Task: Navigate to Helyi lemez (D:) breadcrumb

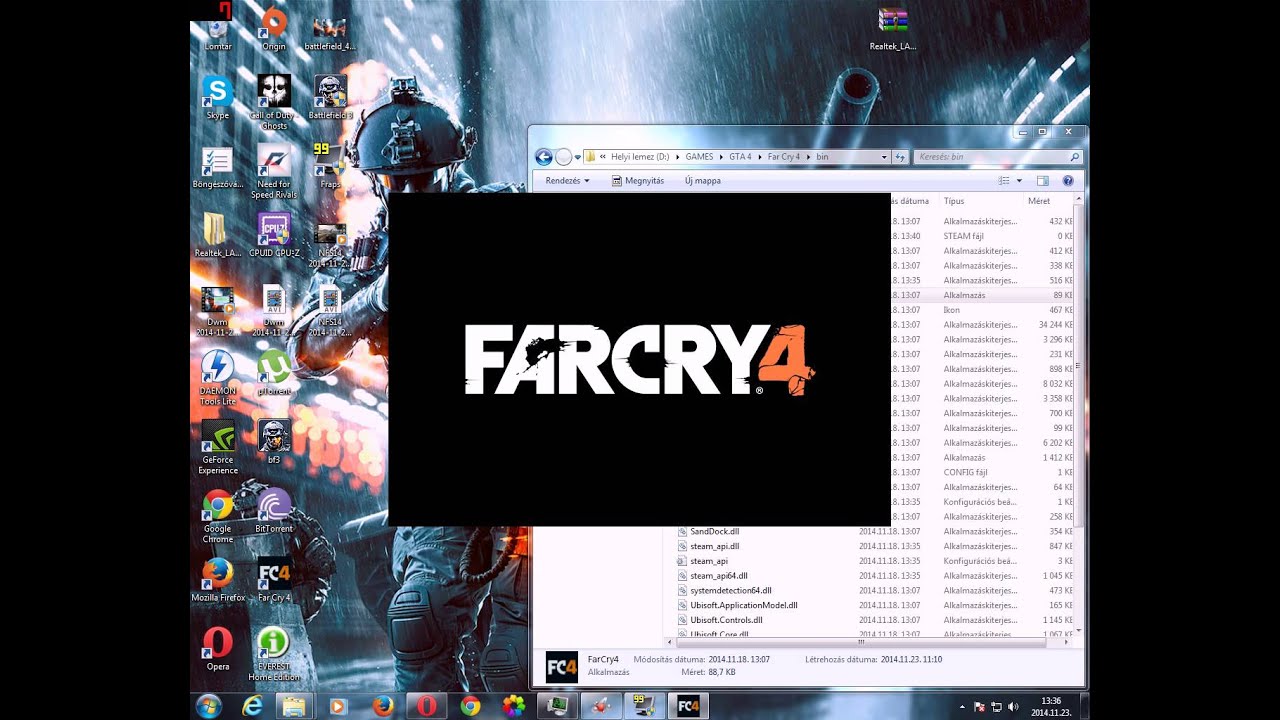Action: [641, 157]
